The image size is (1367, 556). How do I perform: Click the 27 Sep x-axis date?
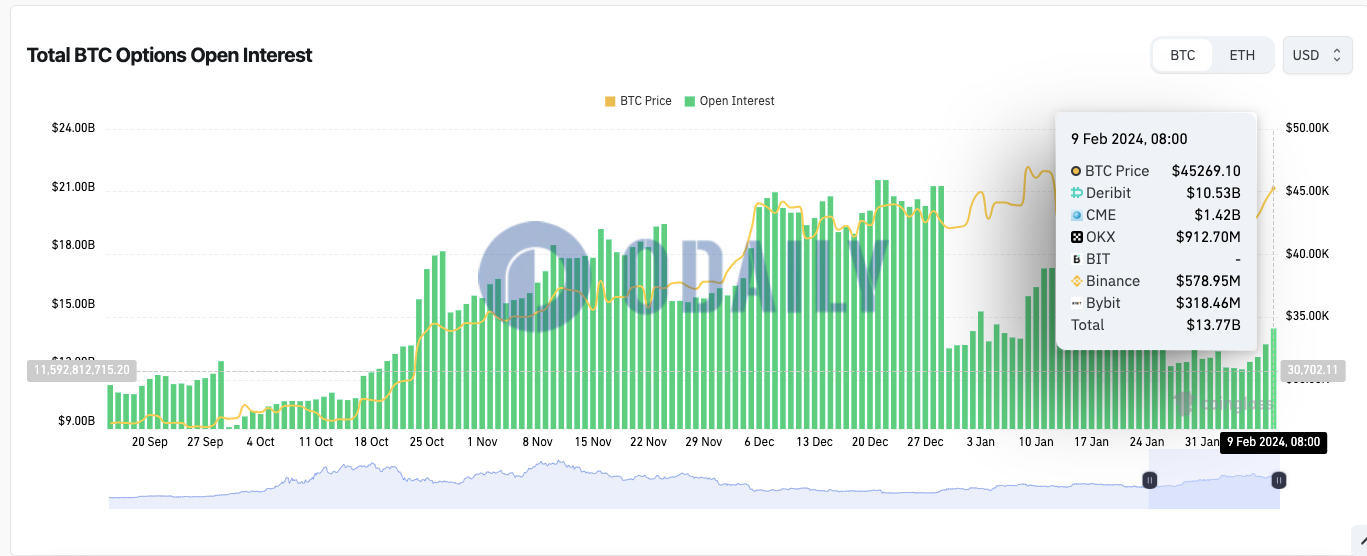(205, 441)
